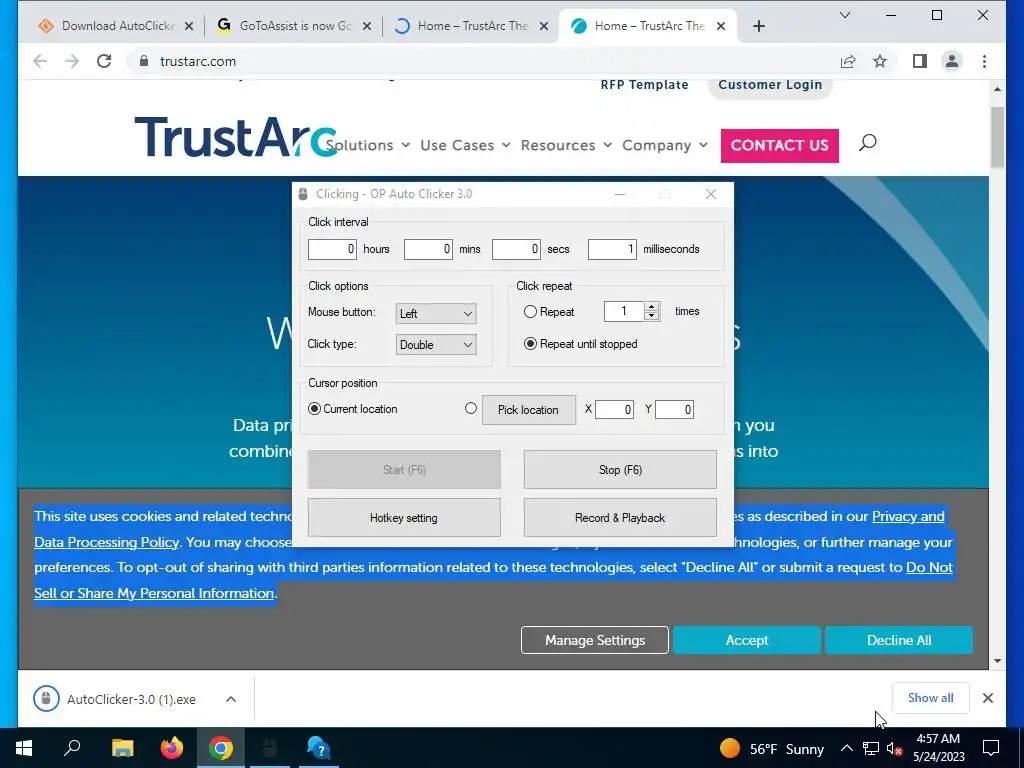
Task: Click the Stop (F6) button
Action: (x=620, y=470)
